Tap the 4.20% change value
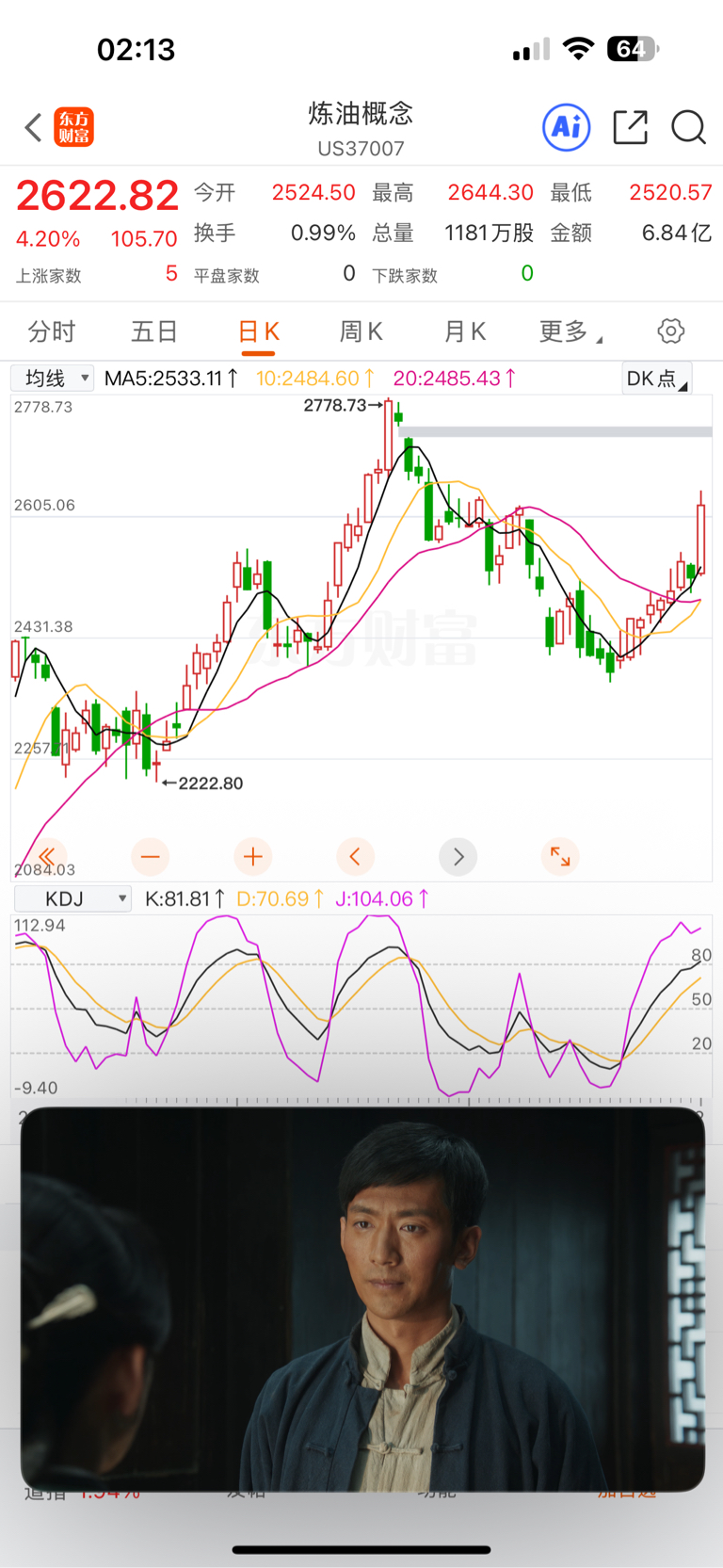The width and height of the screenshot is (723, 1568). pos(48,239)
